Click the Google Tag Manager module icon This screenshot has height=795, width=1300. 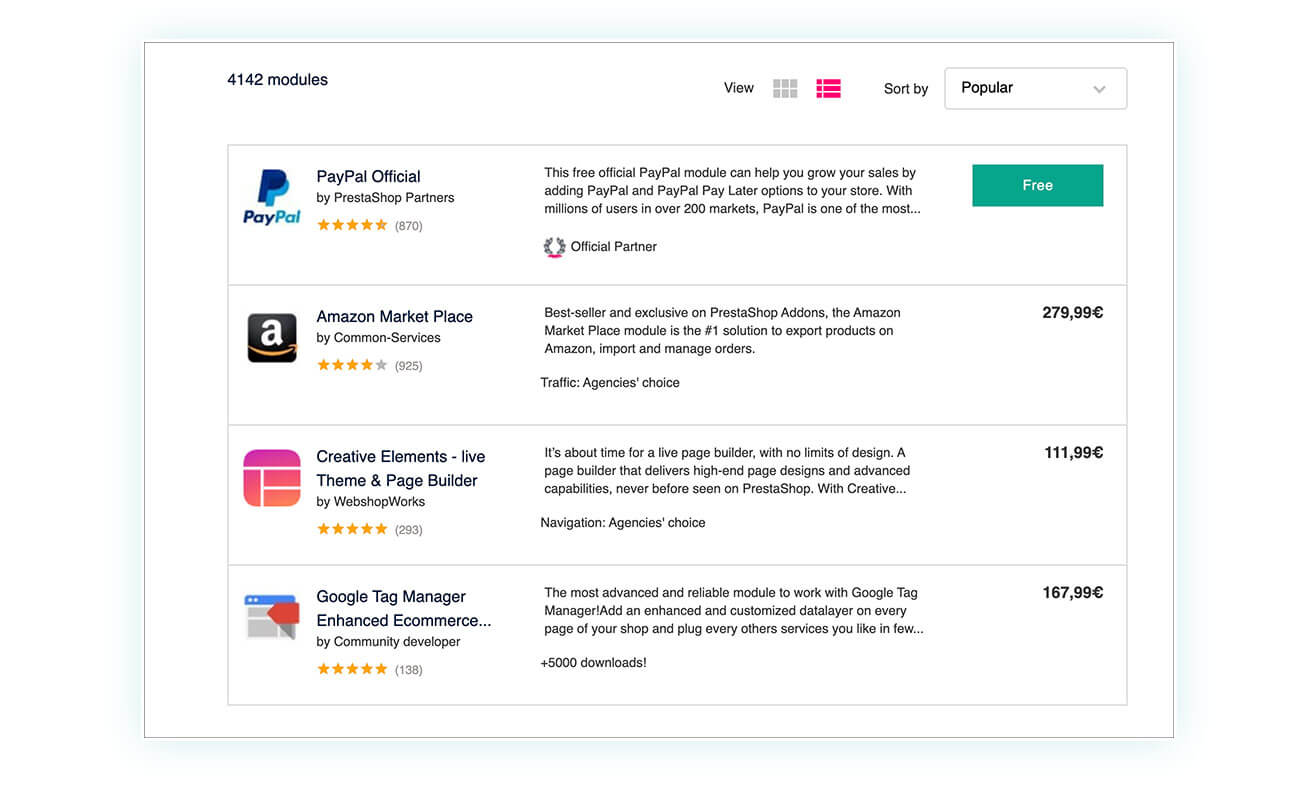coord(272,616)
